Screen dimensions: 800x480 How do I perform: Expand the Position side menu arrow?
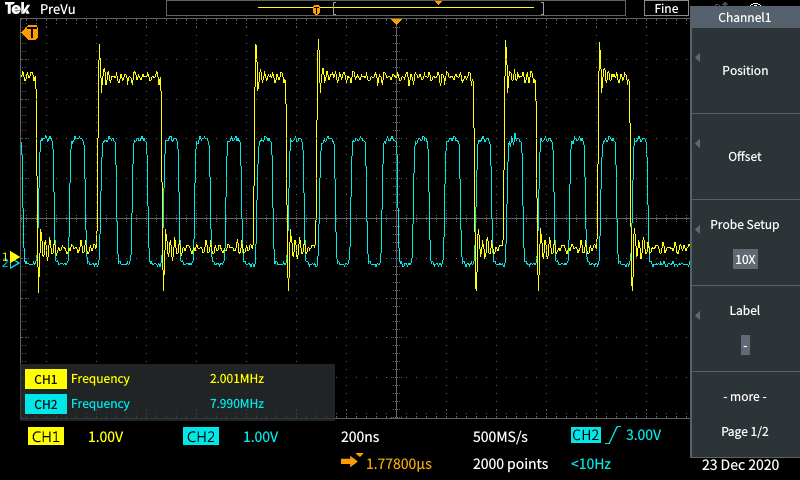pyautogui.click(x=697, y=57)
